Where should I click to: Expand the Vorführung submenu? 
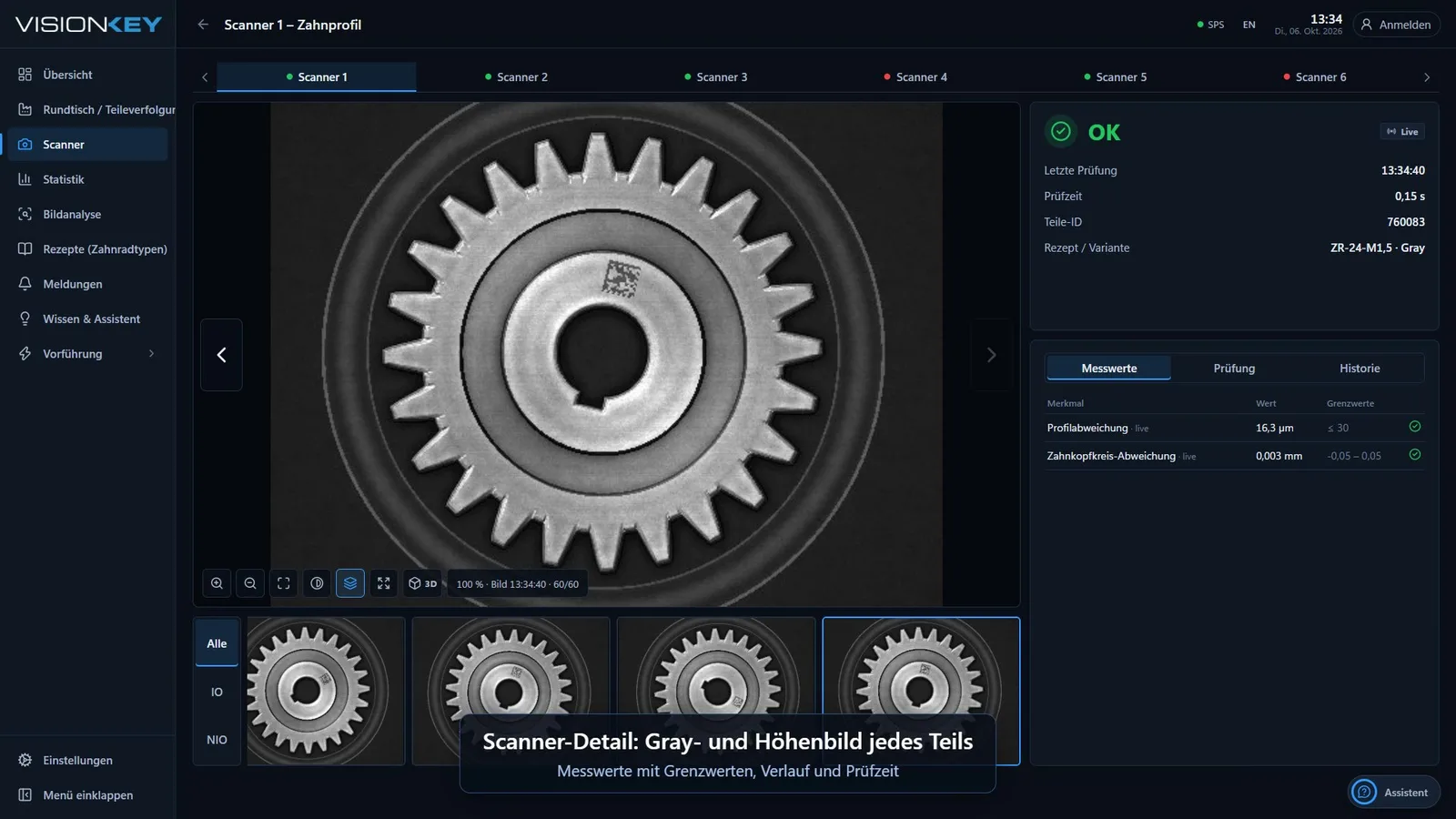tap(87, 353)
